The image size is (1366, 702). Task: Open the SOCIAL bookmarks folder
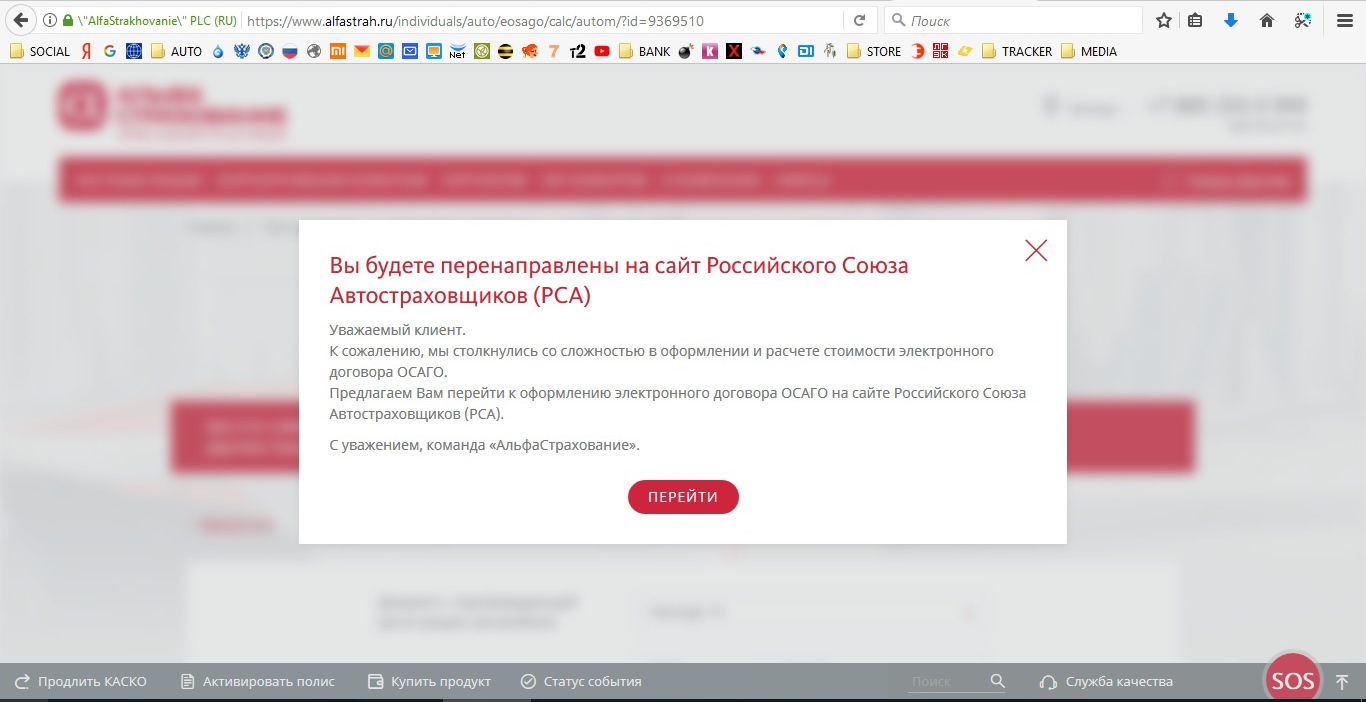coord(40,51)
